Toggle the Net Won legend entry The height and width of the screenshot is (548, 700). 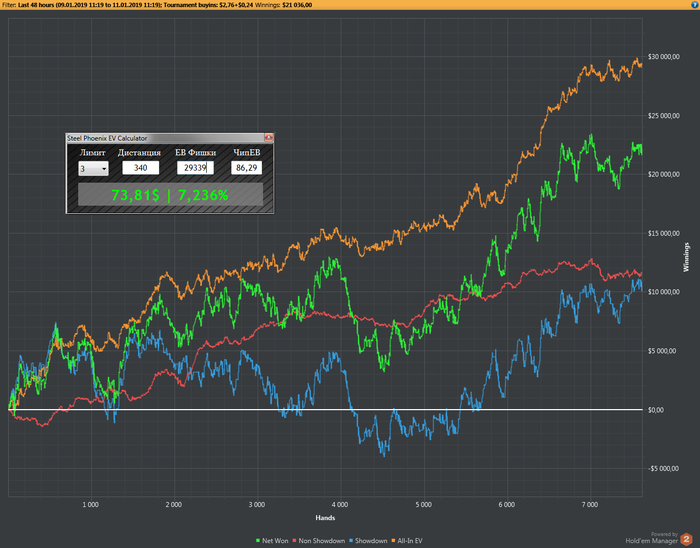coord(272,540)
